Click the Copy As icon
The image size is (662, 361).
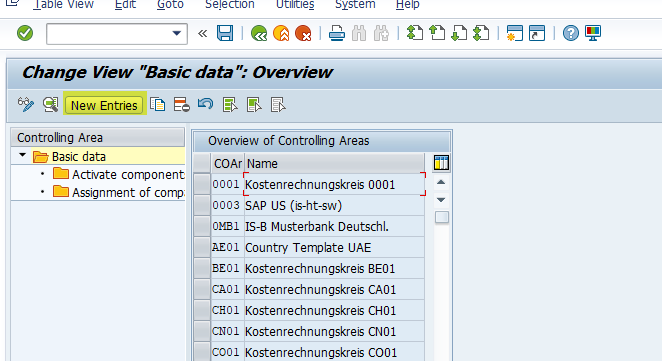[158, 104]
